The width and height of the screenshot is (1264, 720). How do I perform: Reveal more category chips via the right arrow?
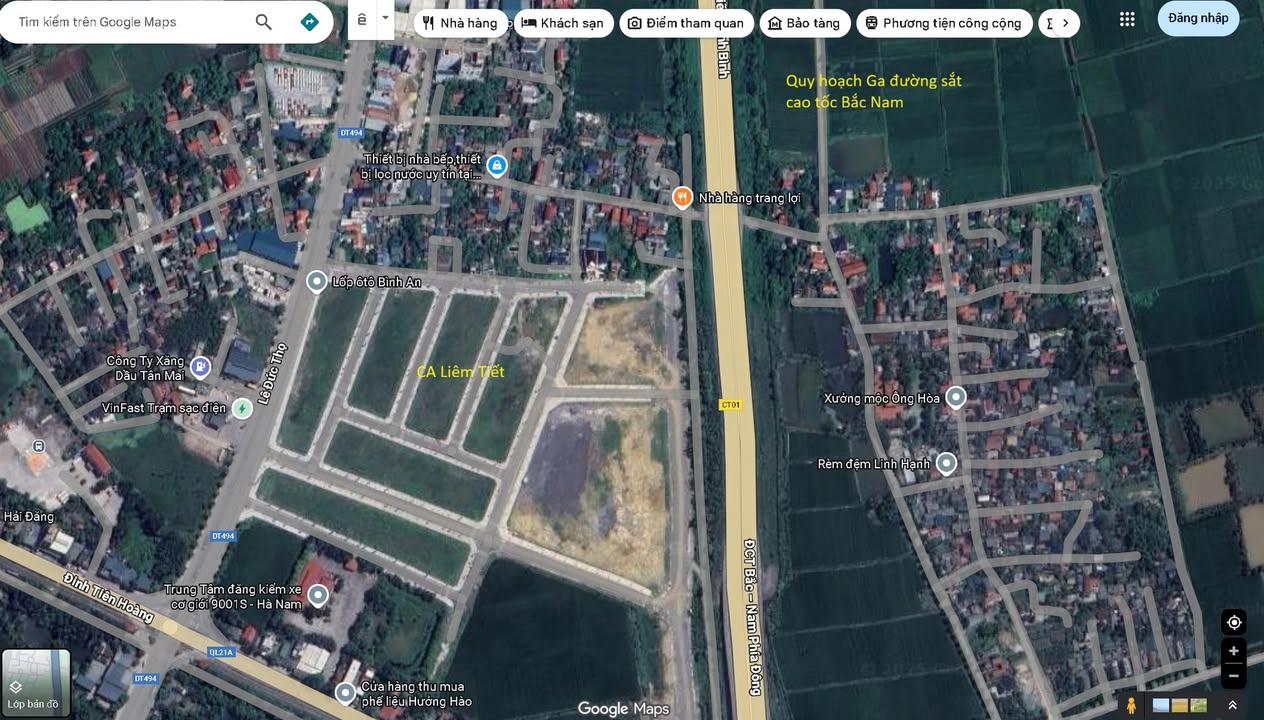pos(1063,22)
